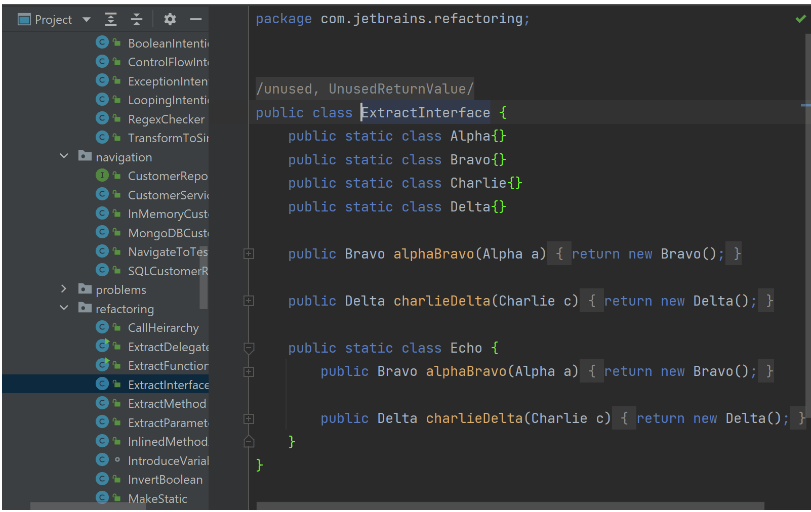Screen dimensions: 811x512
Task: Click class icon beside InMemoryCust
Action: click(102, 213)
